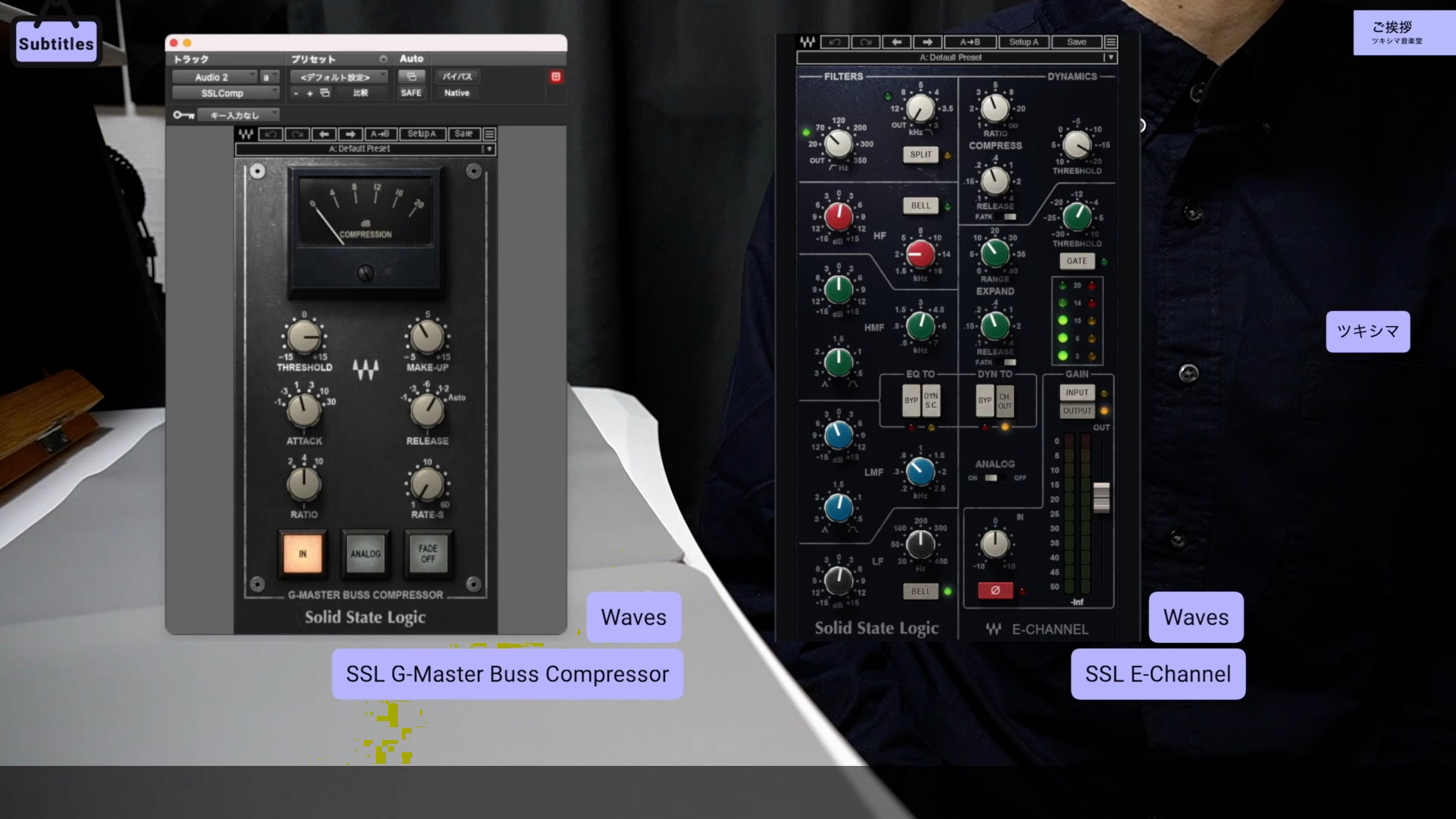Click the red auto icon in the plugin header
The width and height of the screenshot is (1456, 819).
pyautogui.click(x=556, y=77)
